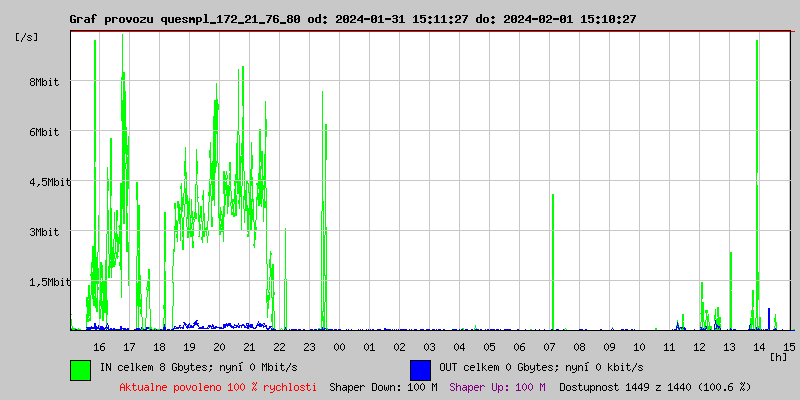Click the red 'Aktualne povoleno 100 % rychlosti' text
The image size is (800, 400).
pyautogui.click(x=218, y=386)
